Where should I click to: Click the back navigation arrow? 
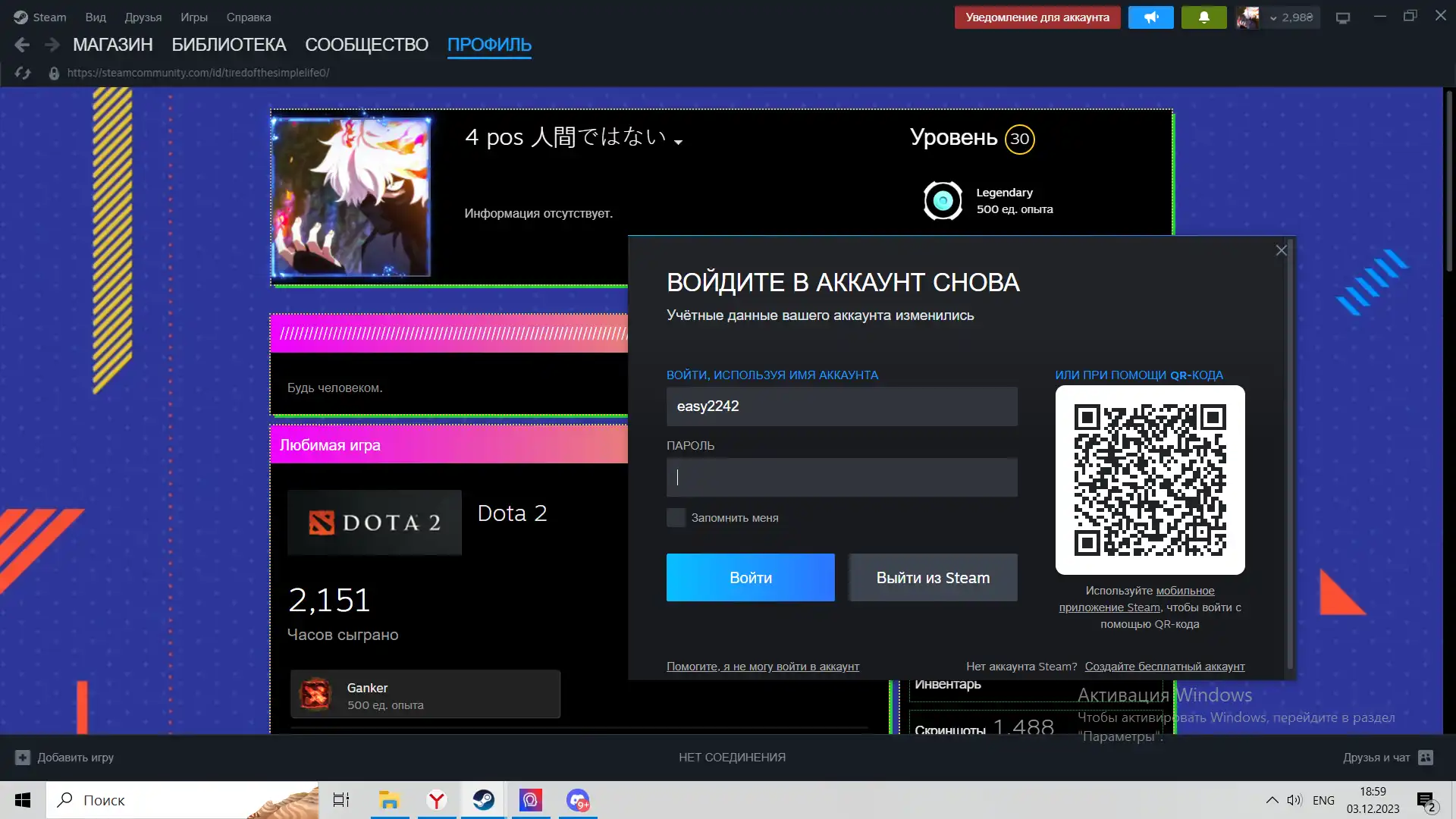(22, 45)
